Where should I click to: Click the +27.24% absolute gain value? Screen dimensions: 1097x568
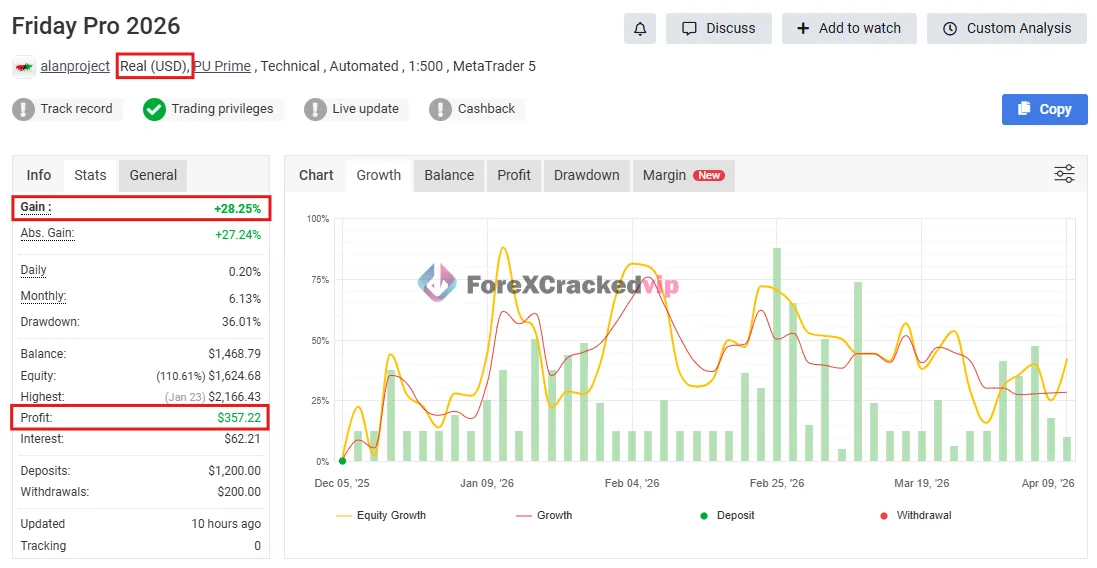pyautogui.click(x=238, y=234)
